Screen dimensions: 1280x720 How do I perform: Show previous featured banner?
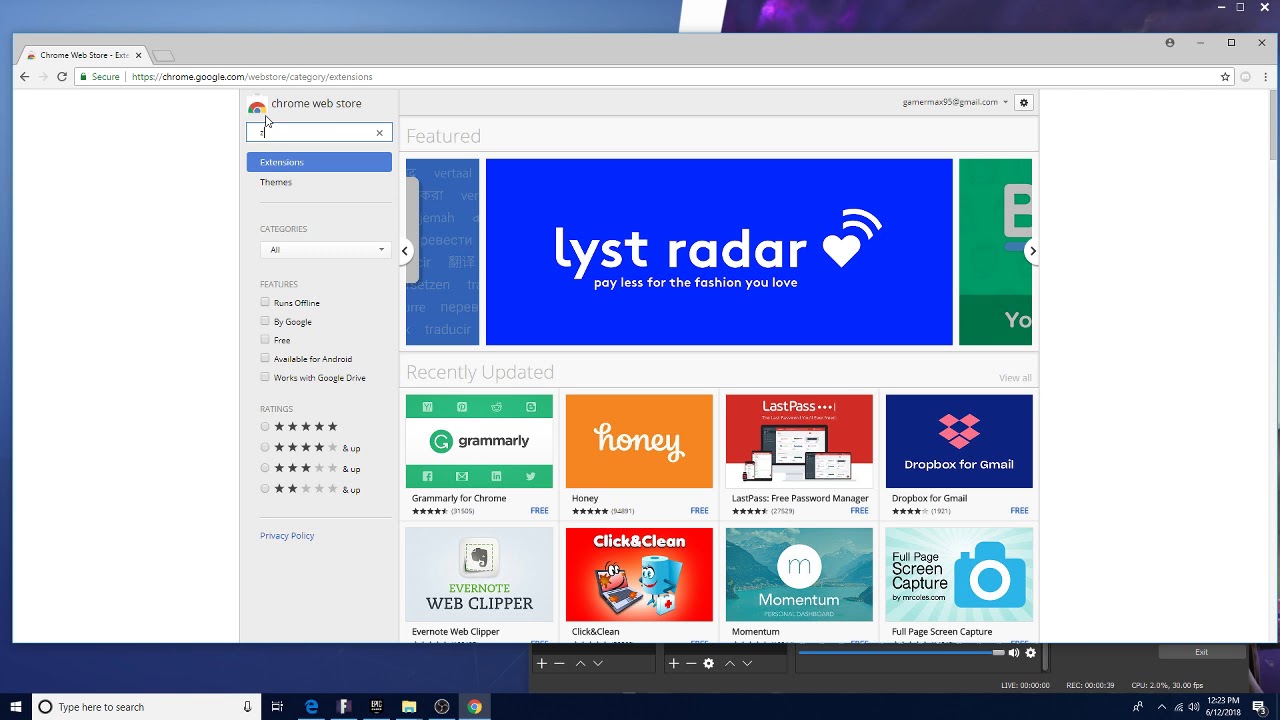pyautogui.click(x=405, y=251)
